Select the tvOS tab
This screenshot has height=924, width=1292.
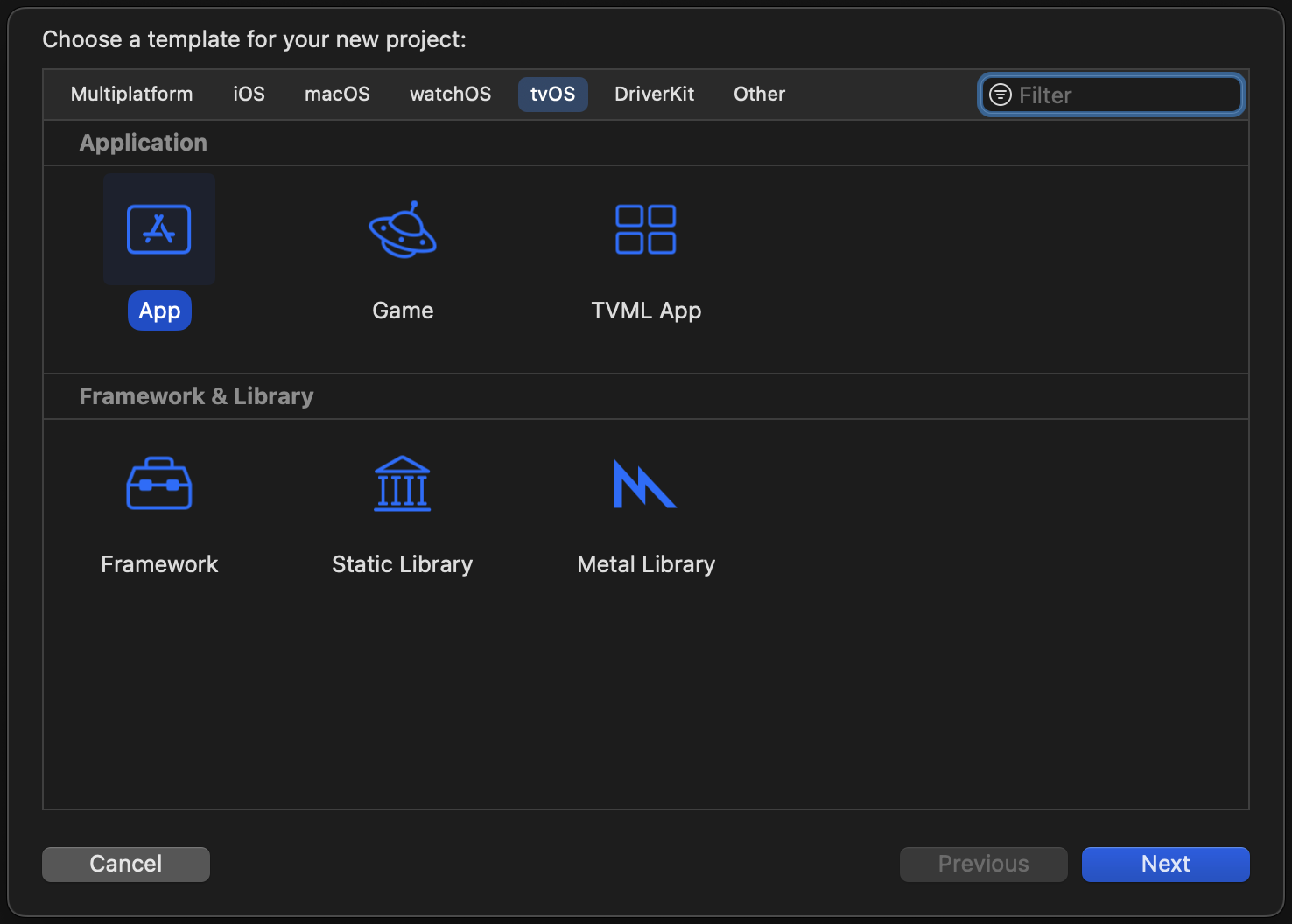[x=553, y=94]
